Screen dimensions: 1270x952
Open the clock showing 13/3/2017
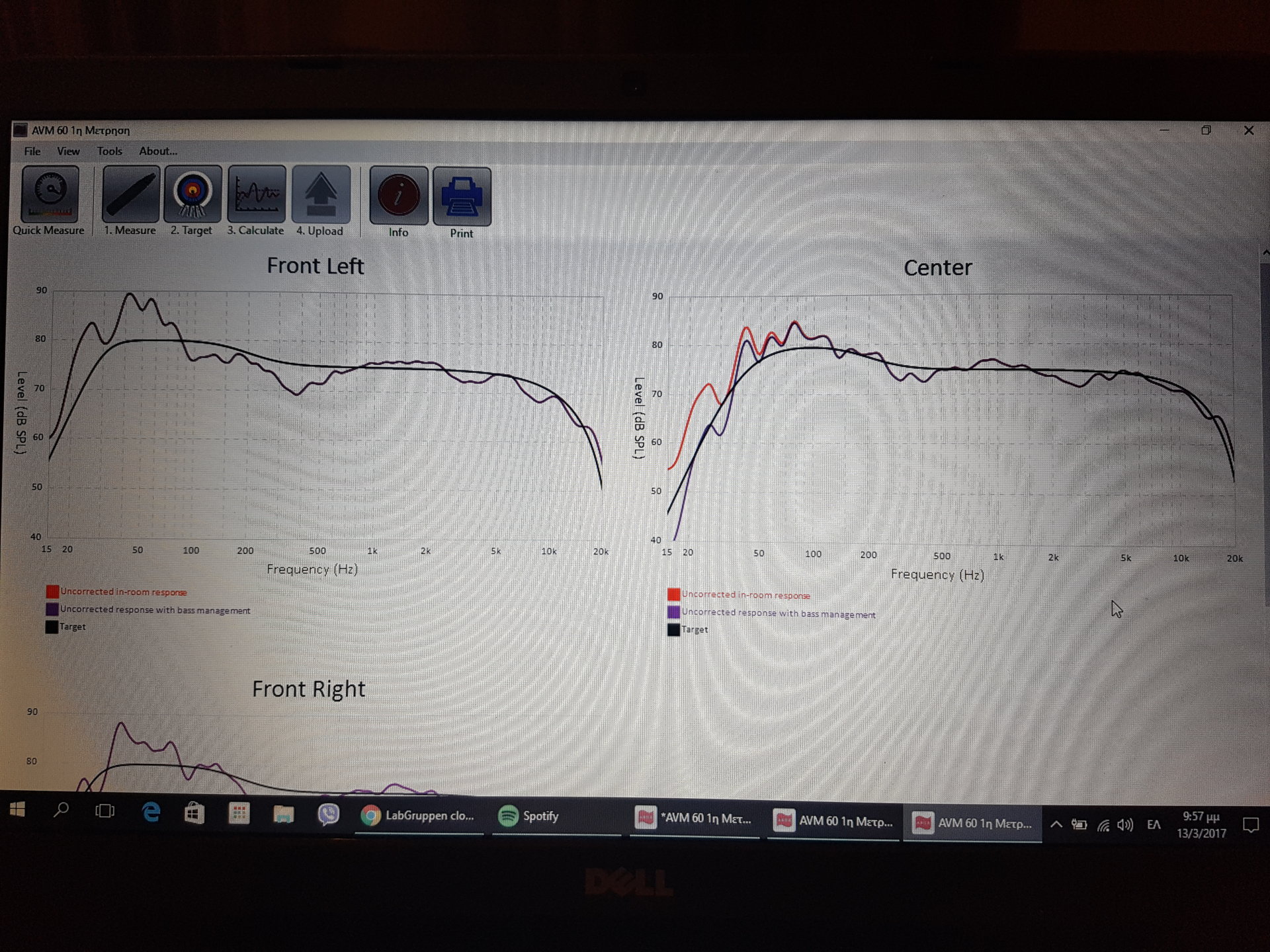(x=1201, y=825)
